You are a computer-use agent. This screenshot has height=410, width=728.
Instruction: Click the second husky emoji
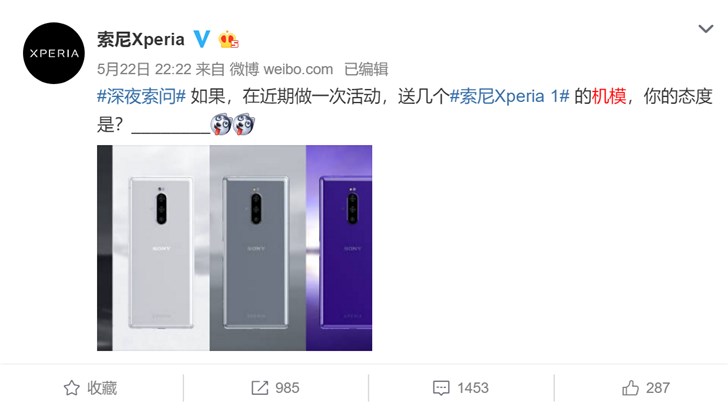pyautogui.click(x=244, y=124)
